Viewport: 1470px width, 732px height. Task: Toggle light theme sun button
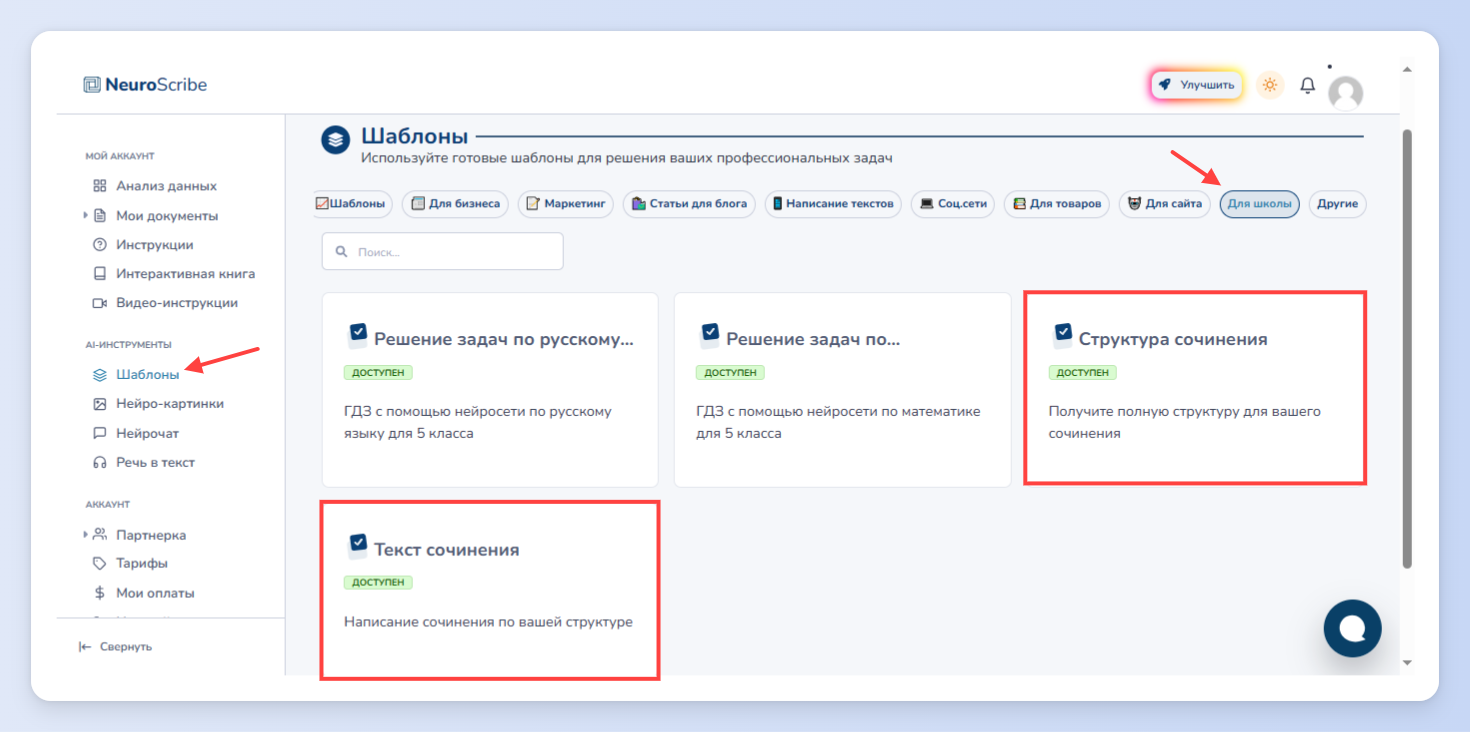[1270, 85]
